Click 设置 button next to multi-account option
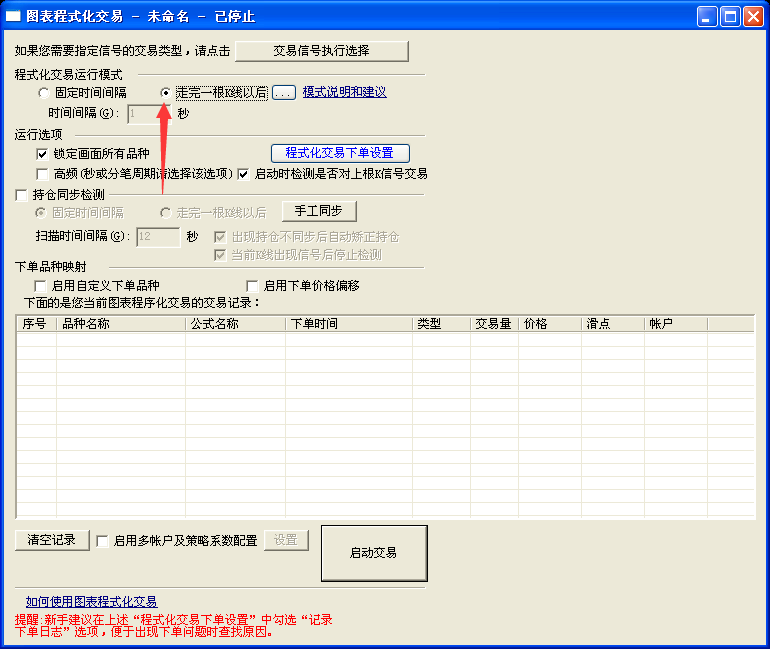This screenshot has width=770, height=649. click(x=286, y=540)
